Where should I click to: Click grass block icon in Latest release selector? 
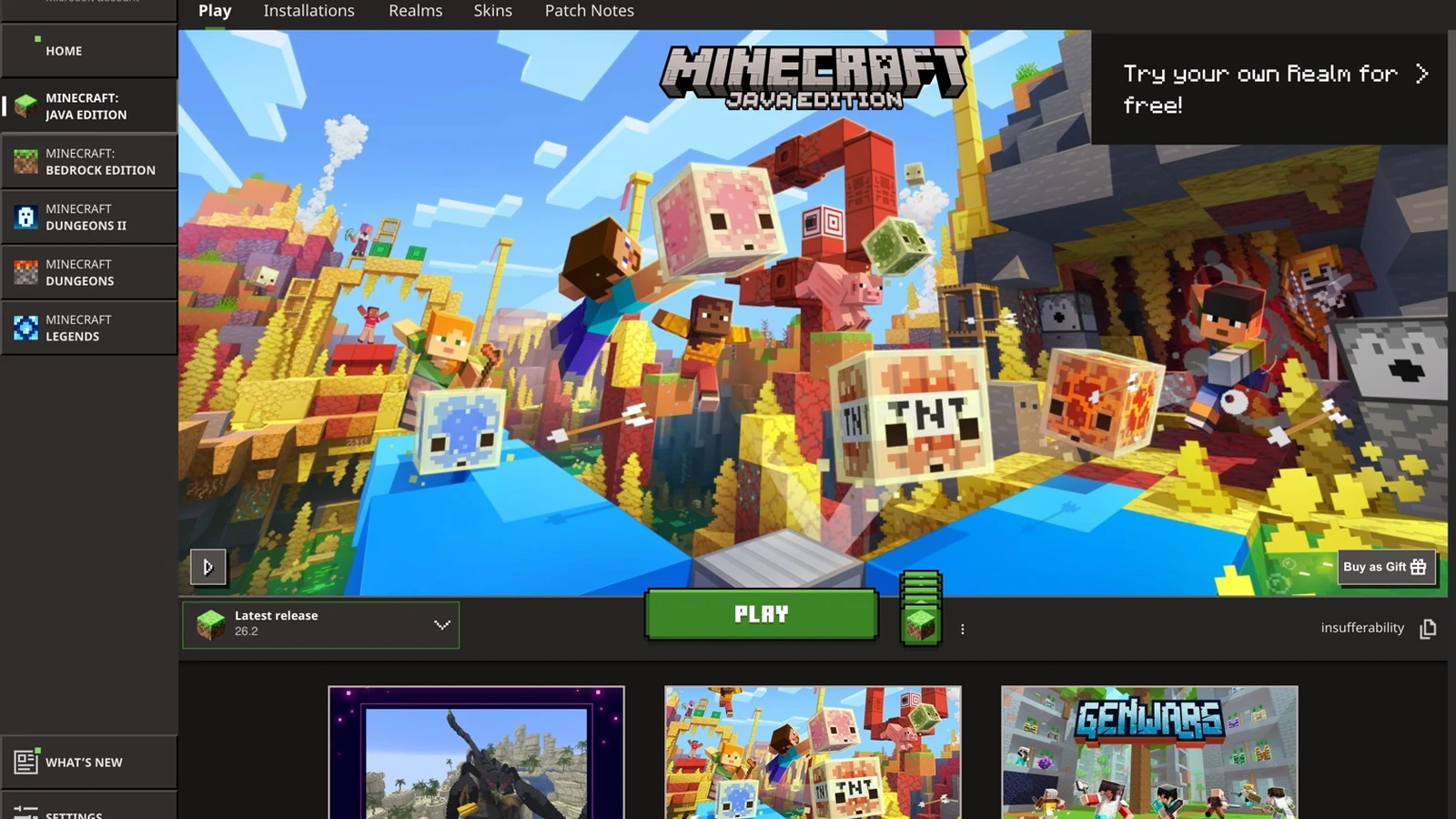point(211,624)
